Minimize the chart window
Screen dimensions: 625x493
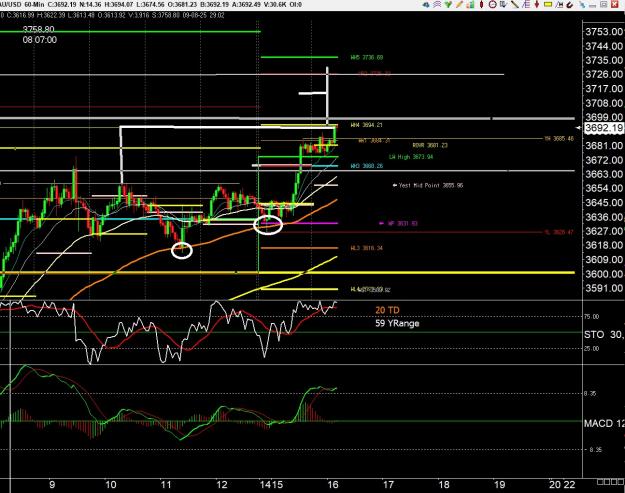click(593, 6)
